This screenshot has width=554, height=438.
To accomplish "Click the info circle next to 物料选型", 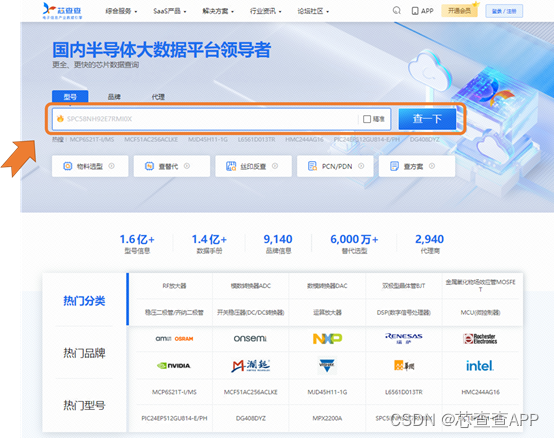I will coord(111,166).
